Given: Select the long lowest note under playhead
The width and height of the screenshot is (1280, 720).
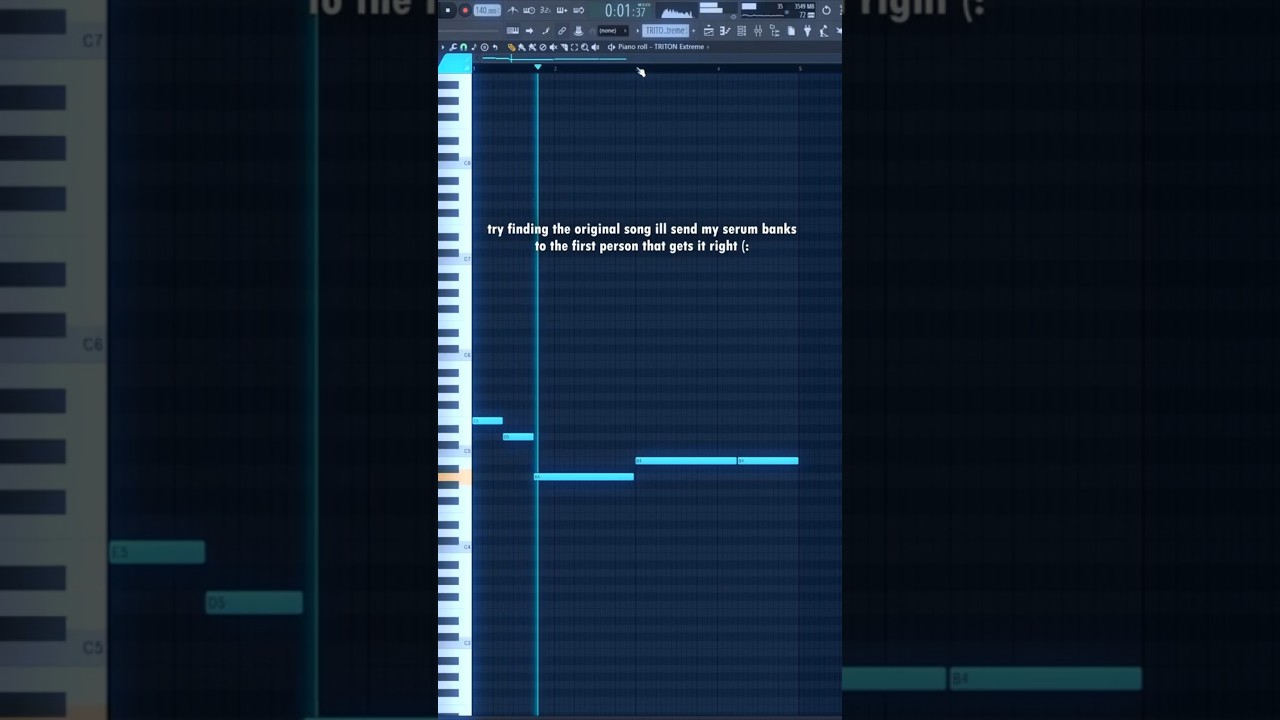Looking at the screenshot, I should pos(584,477).
